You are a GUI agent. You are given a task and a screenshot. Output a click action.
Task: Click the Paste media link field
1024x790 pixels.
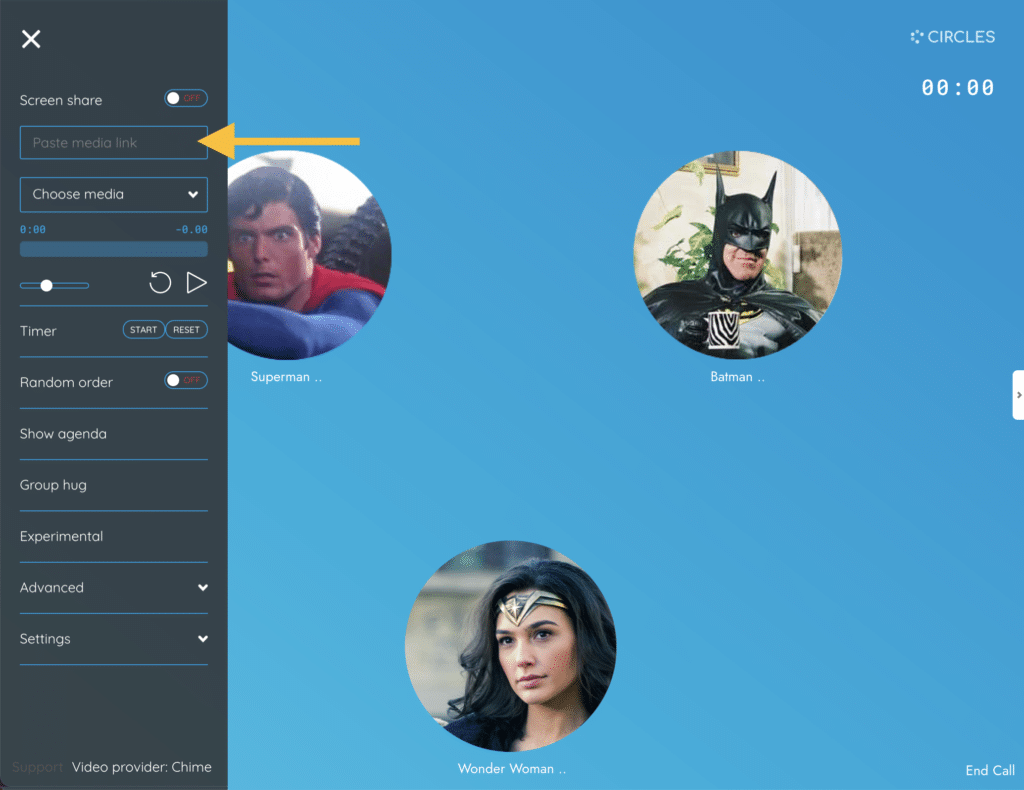click(x=114, y=142)
